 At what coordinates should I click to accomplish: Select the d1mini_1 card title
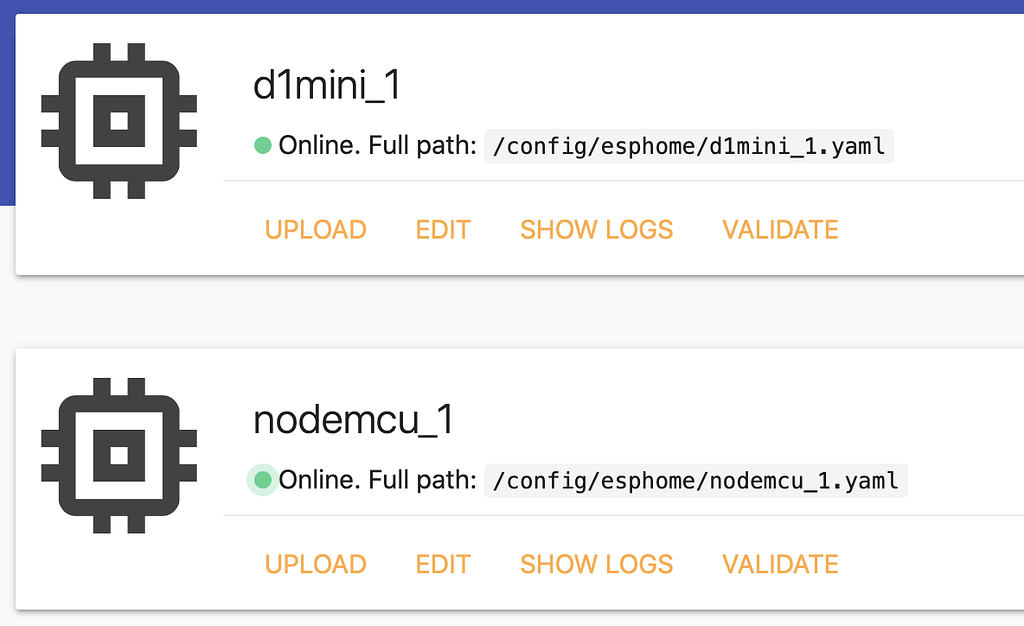click(327, 86)
